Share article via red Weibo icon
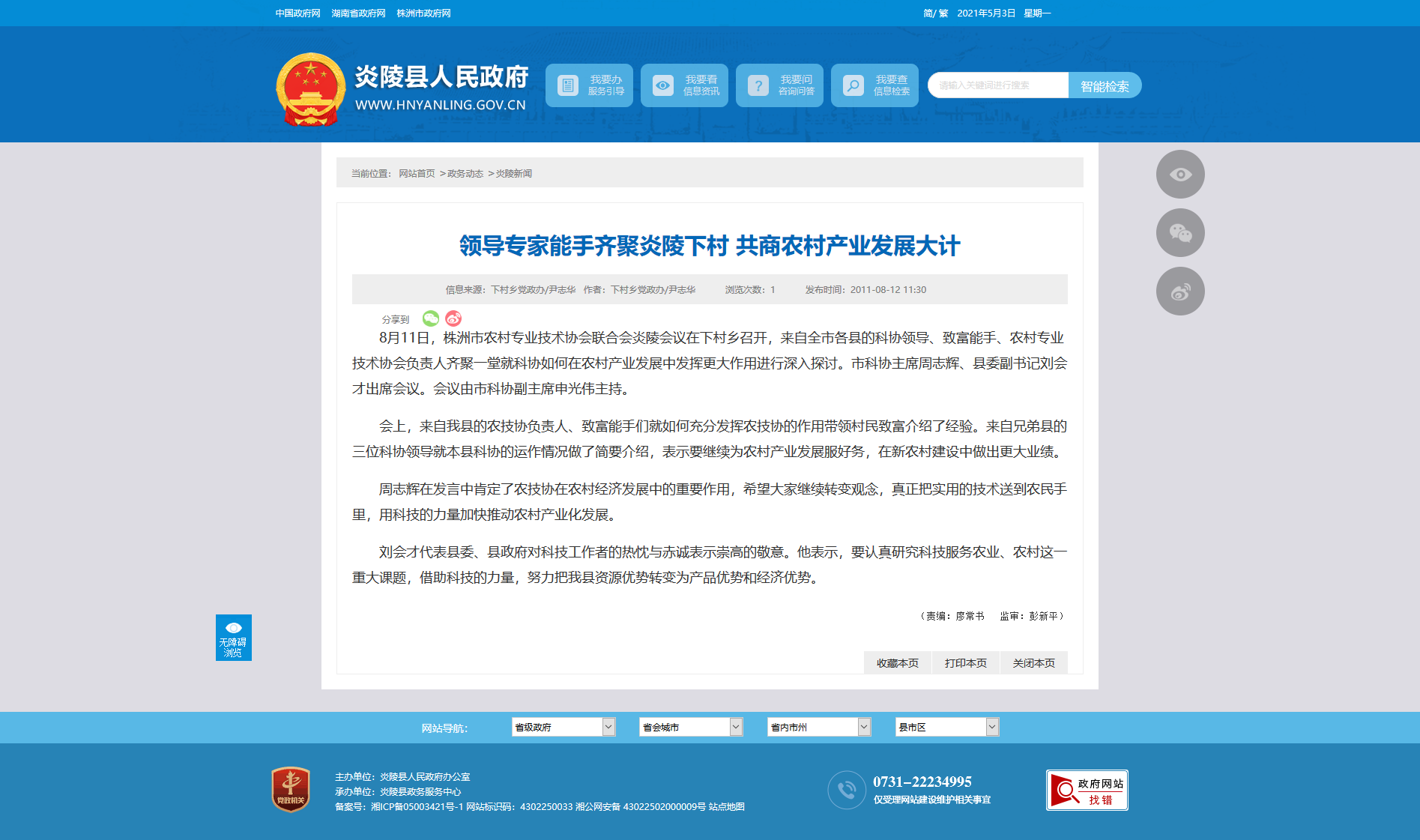The width and height of the screenshot is (1420, 840). click(453, 318)
